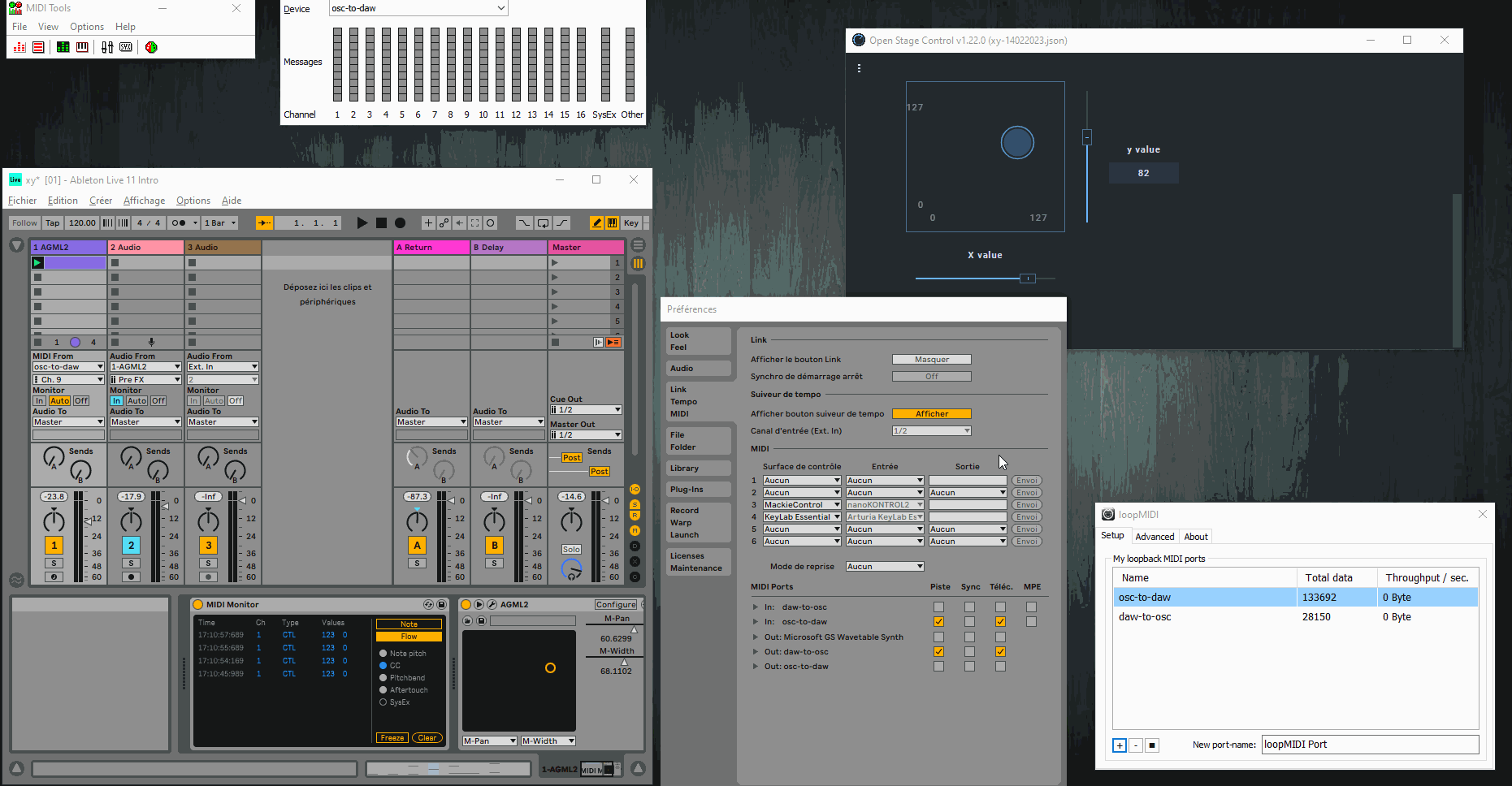Screen dimensions: 1512x786
Task: Click the Freeze button in MIDI Monitor
Action: click(x=392, y=738)
